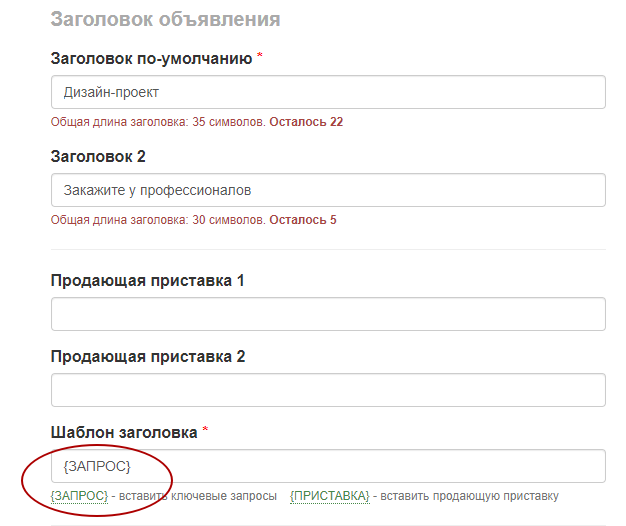Click the 'вставить ключевые запросы' hint text

click(x=198, y=496)
